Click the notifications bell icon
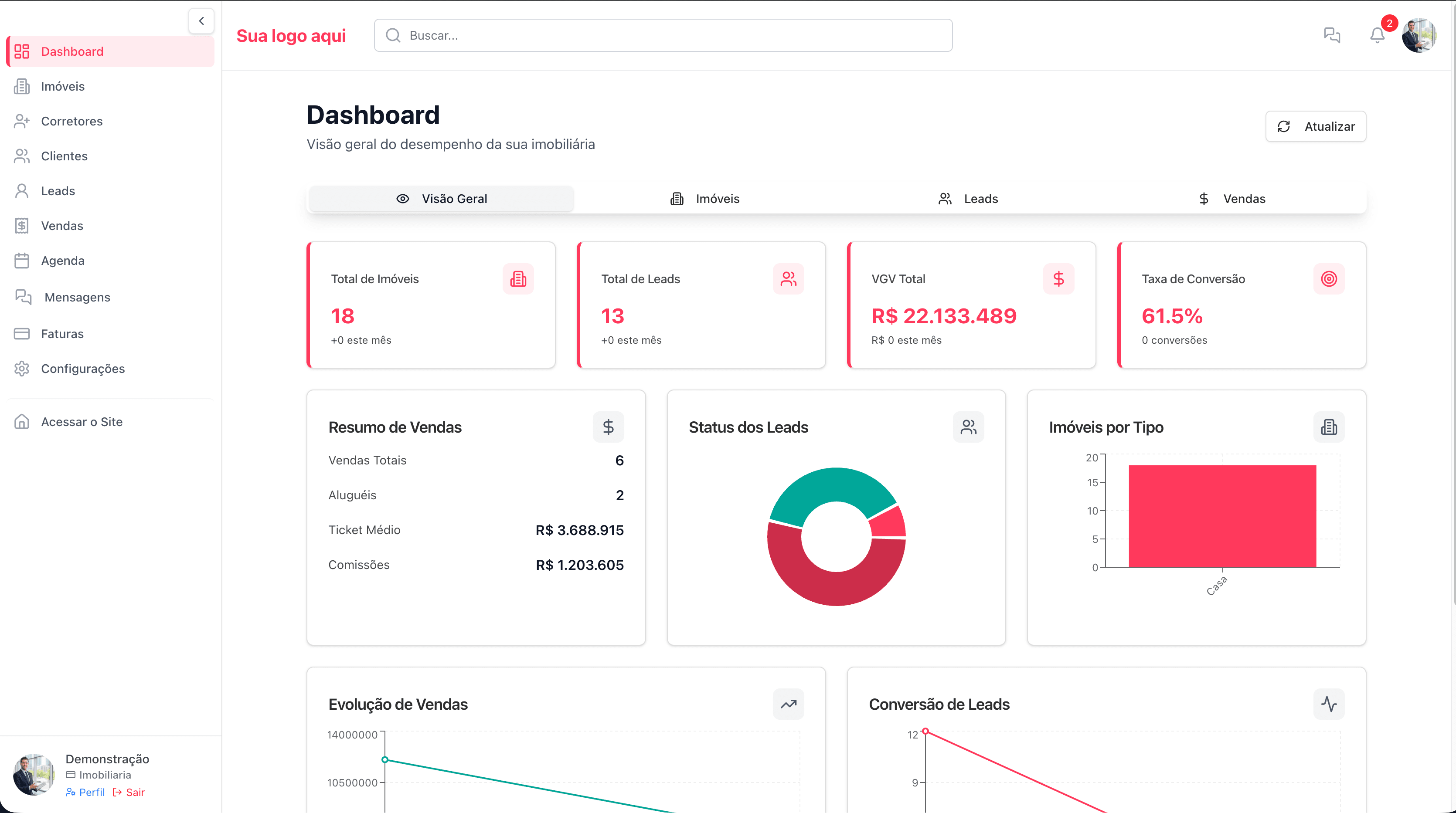The height and width of the screenshot is (813, 1456). (1378, 35)
